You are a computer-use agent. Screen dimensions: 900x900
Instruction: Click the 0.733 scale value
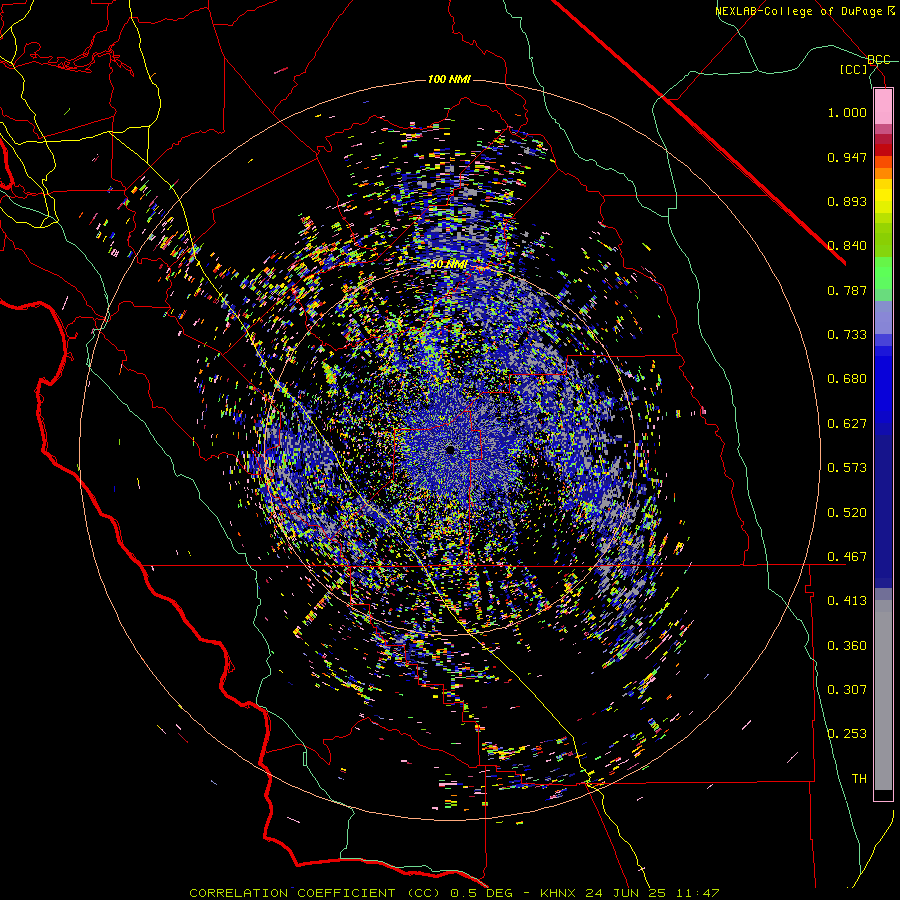click(x=847, y=335)
